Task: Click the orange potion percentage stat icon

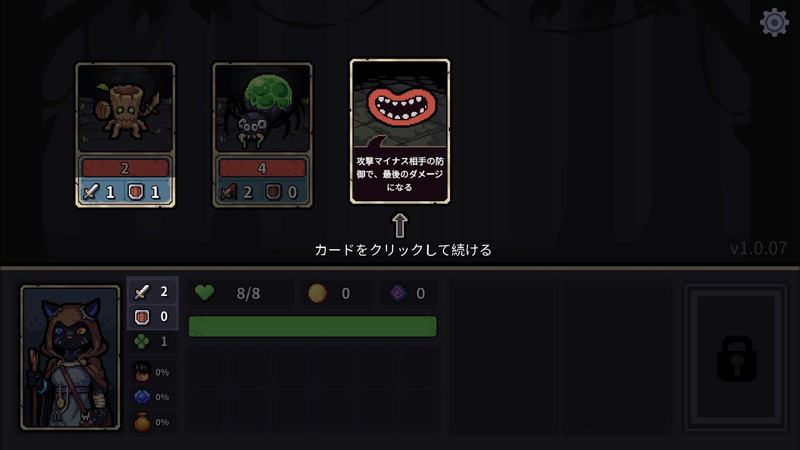Action: pos(142,422)
